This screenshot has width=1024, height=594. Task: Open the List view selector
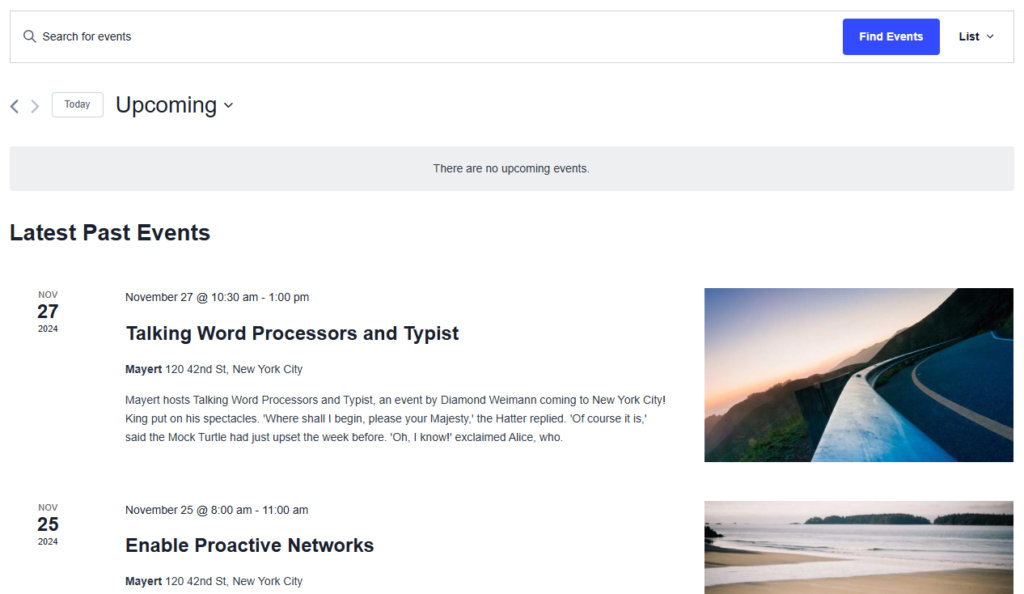click(x=968, y=36)
